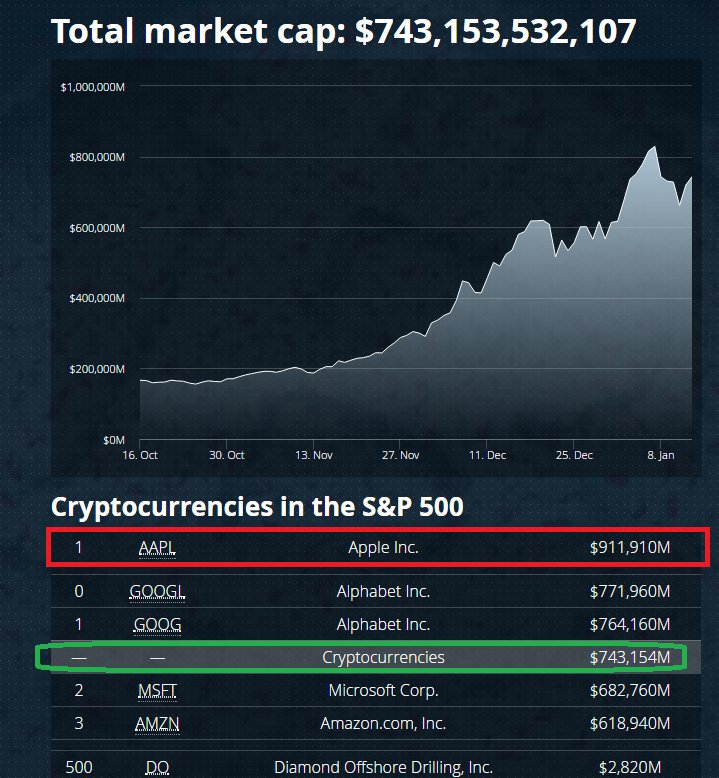719x778 pixels.
Task: Click the 16. Oct axis label
Action: click(x=140, y=455)
